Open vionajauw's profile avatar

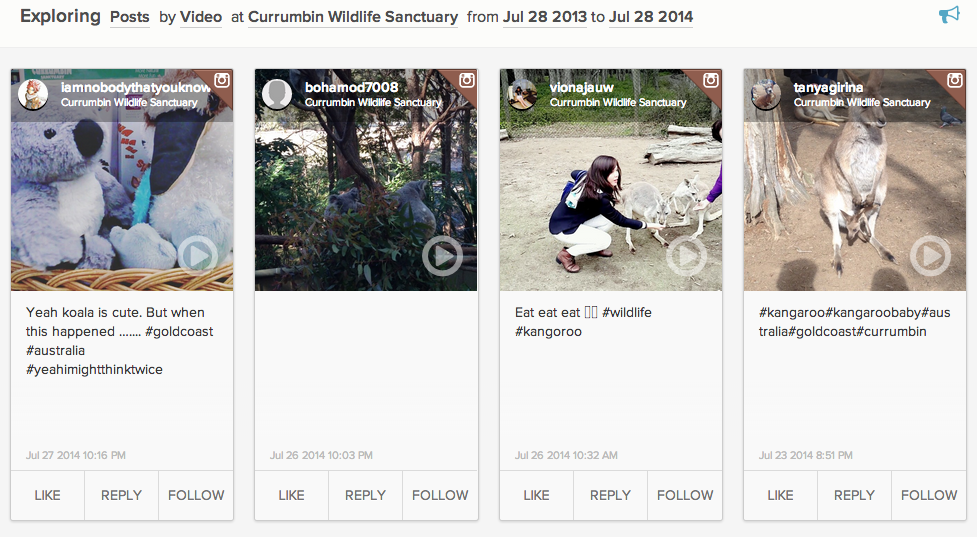[x=522, y=94]
